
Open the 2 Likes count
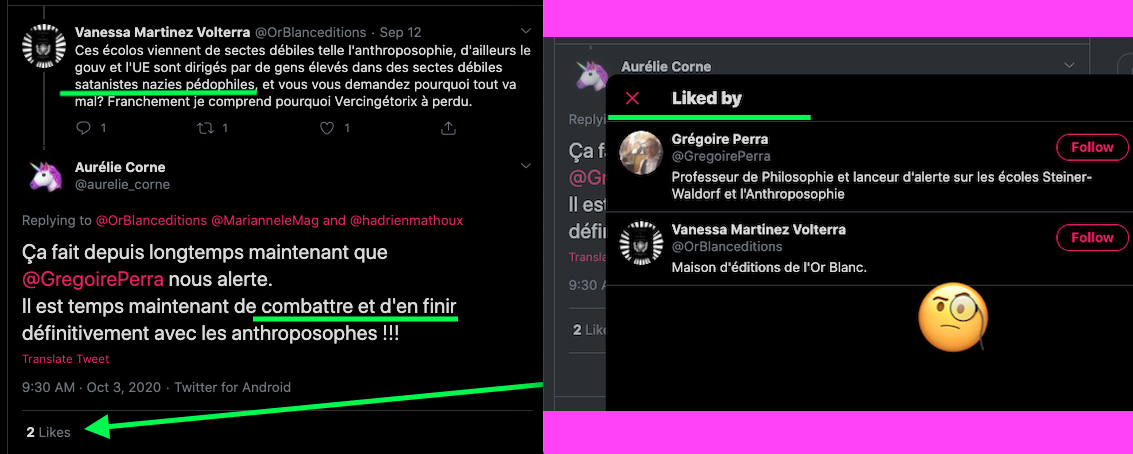pyautogui.click(x=48, y=432)
